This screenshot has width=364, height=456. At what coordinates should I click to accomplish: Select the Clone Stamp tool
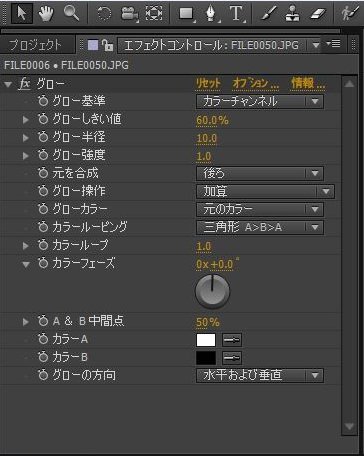(x=293, y=14)
